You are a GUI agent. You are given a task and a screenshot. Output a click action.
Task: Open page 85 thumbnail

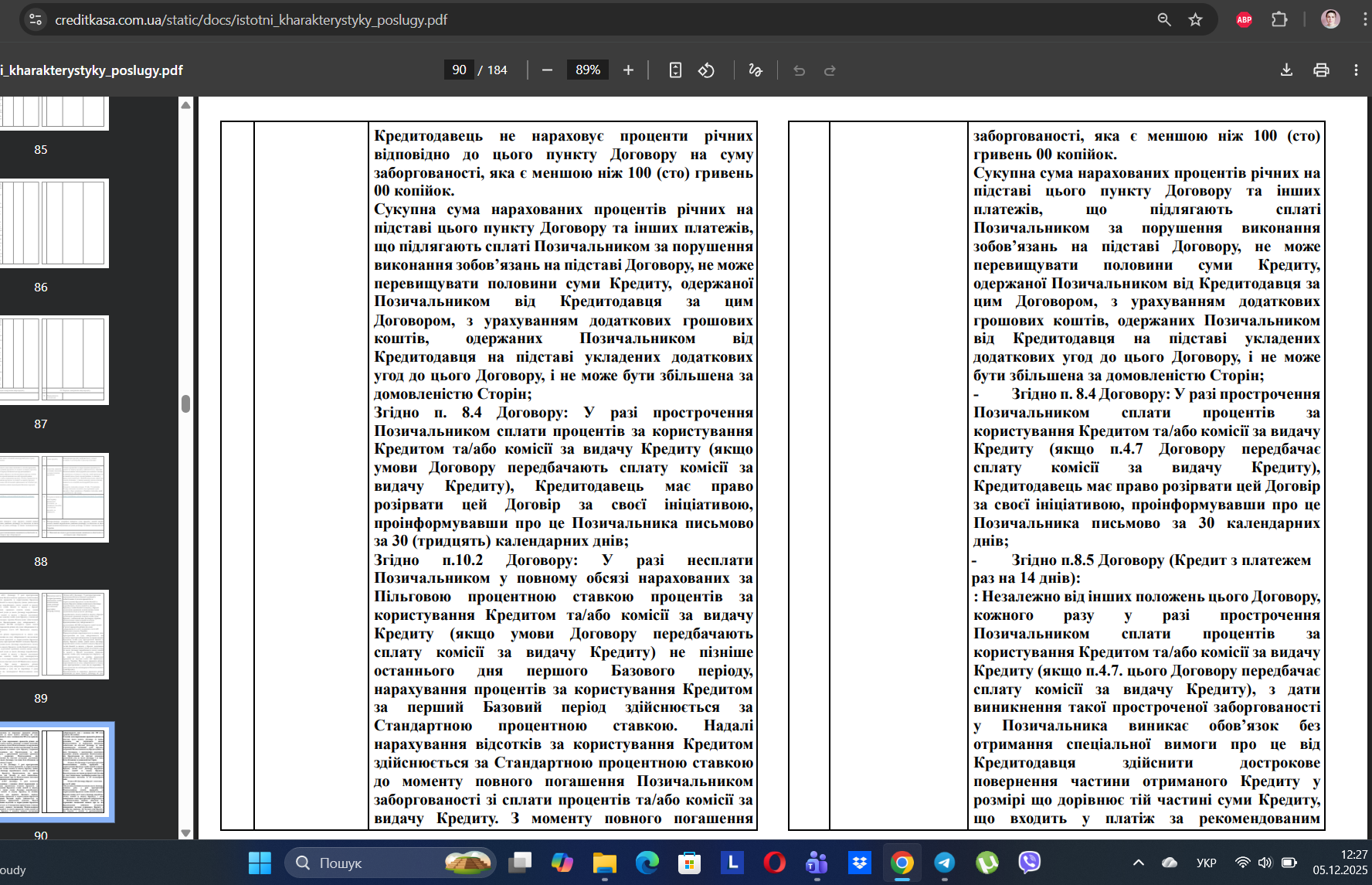(54, 113)
